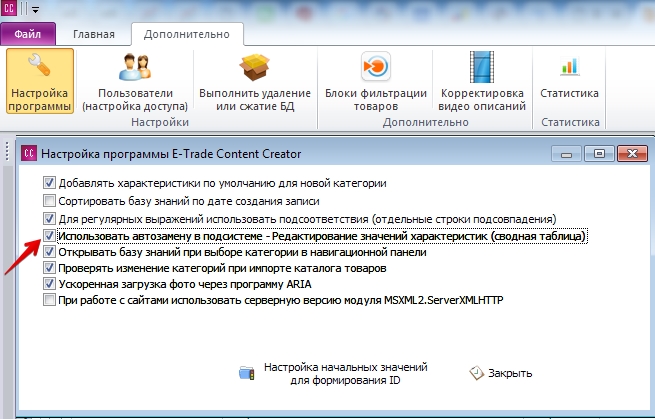Viewport: 655px width, 419px height.
Task: Click Настройка начальных значений для формирования ID
Action: click(x=345, y=373)
